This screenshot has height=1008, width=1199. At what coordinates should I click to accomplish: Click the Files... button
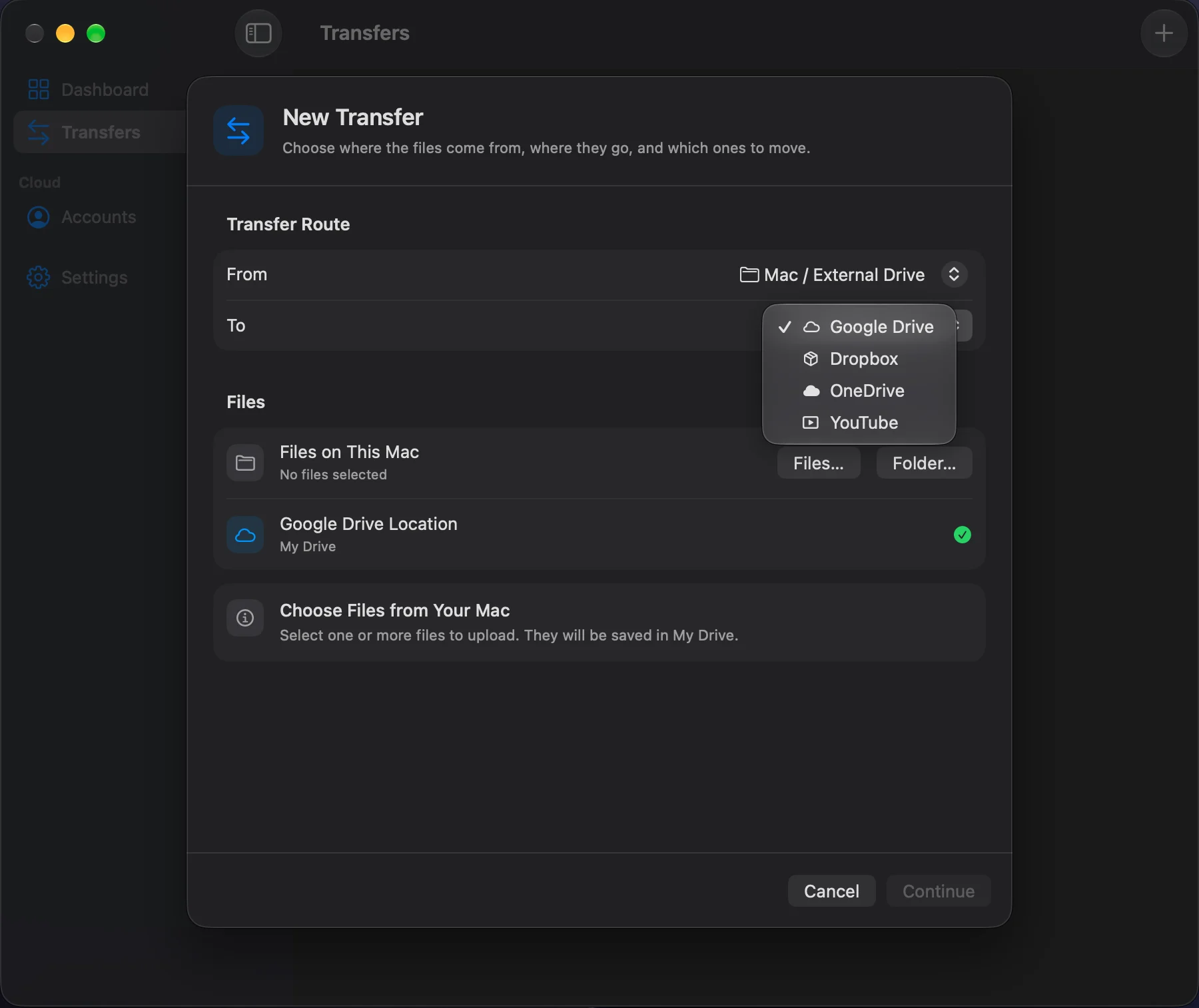(819, 463)
